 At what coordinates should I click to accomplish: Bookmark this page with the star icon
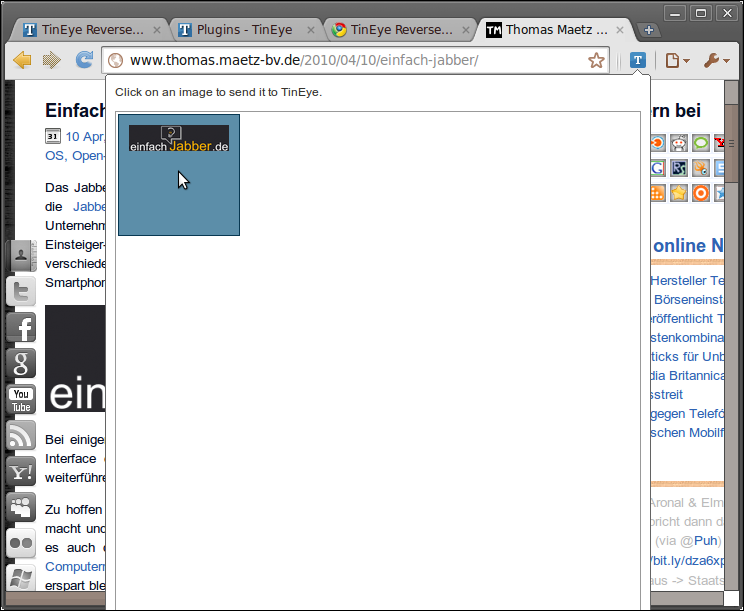[596, 60]
